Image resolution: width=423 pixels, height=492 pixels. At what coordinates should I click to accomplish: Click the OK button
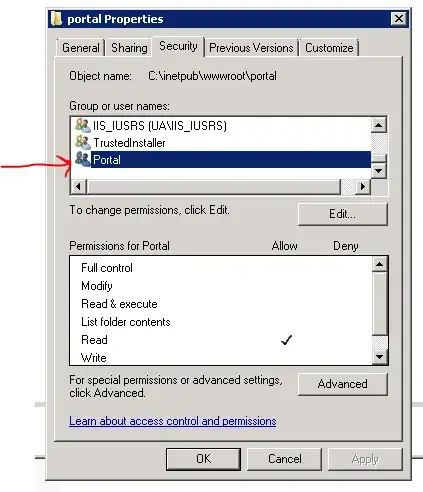coord(203,459)
